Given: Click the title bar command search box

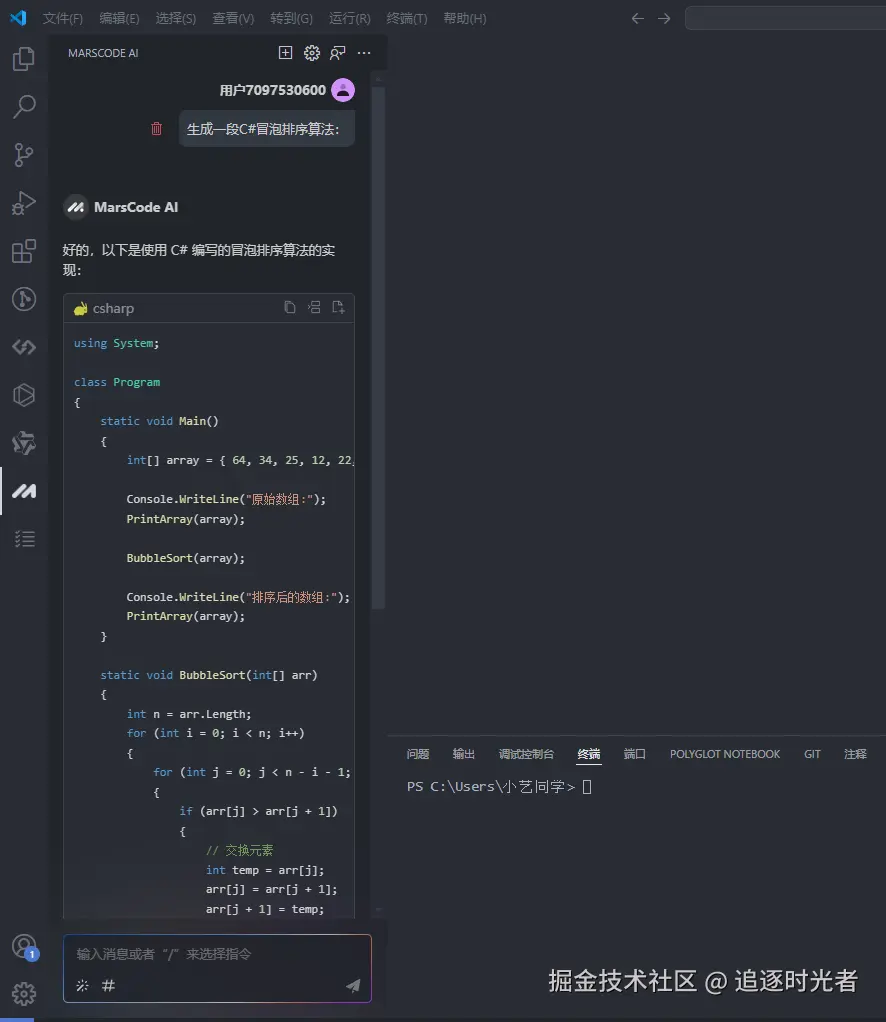Looking at the screenshot, I should 785,18.
